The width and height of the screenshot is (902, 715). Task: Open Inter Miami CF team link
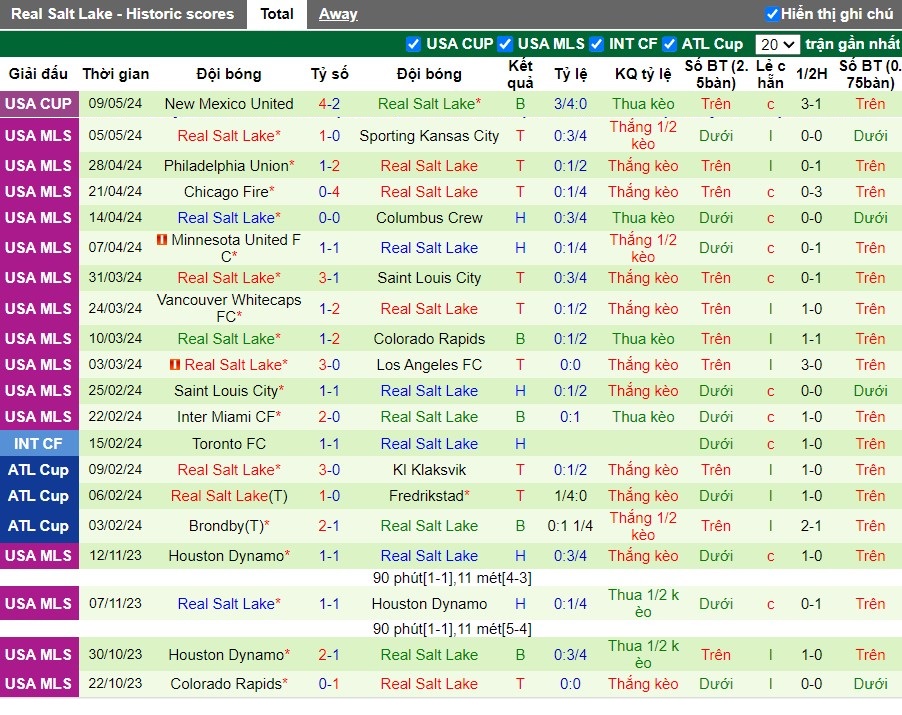click(x=226, y=417)
